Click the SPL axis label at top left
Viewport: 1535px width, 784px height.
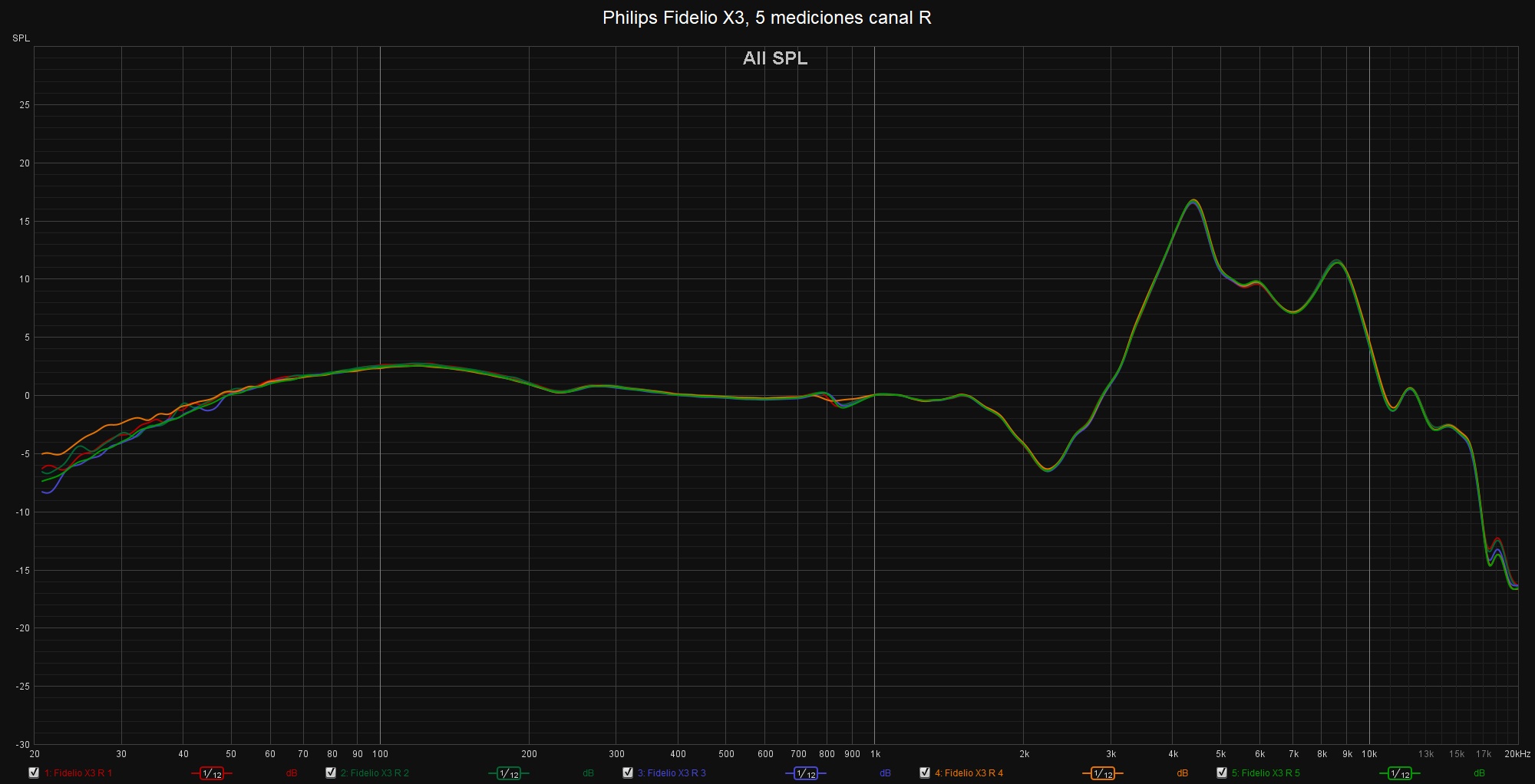21,38
